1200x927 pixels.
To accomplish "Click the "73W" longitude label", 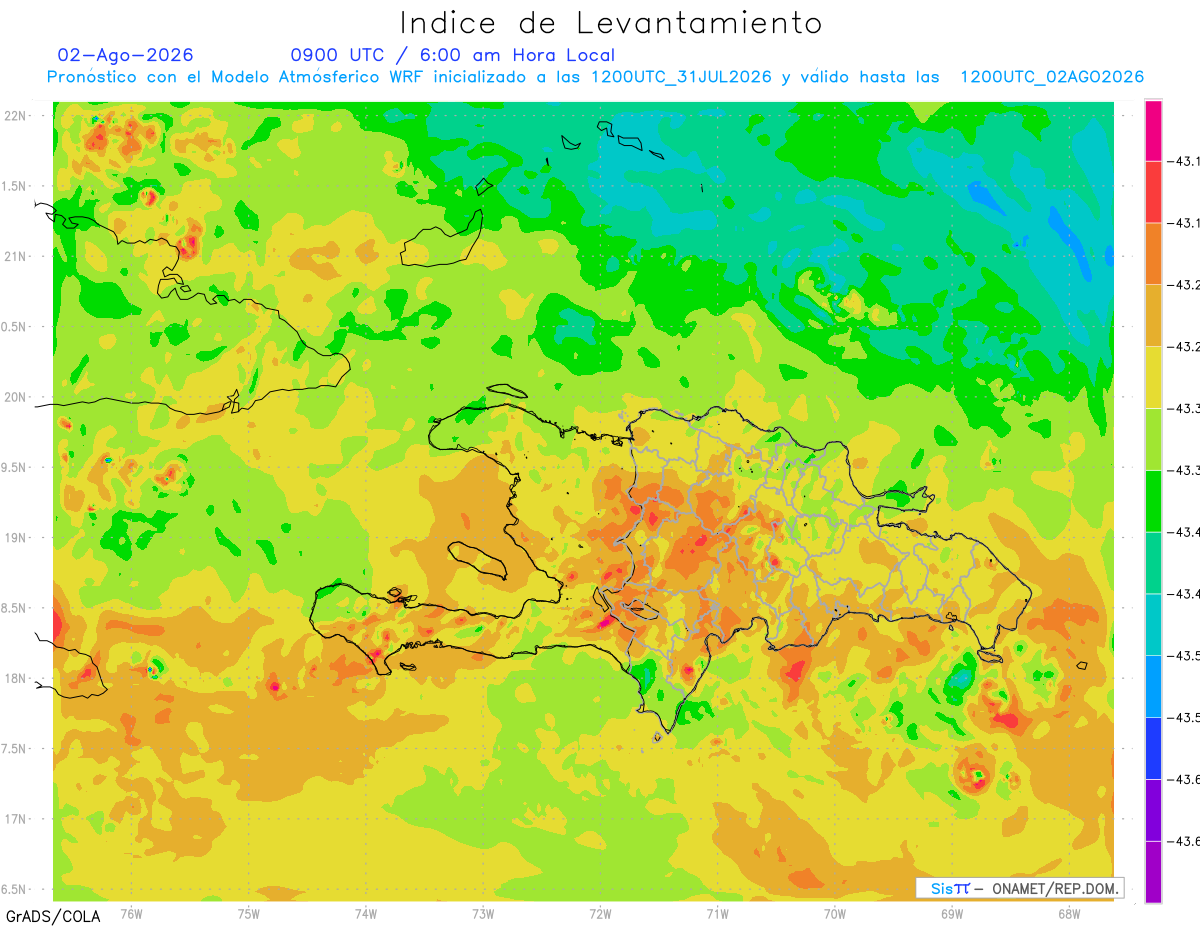I will tap(483, 913).
